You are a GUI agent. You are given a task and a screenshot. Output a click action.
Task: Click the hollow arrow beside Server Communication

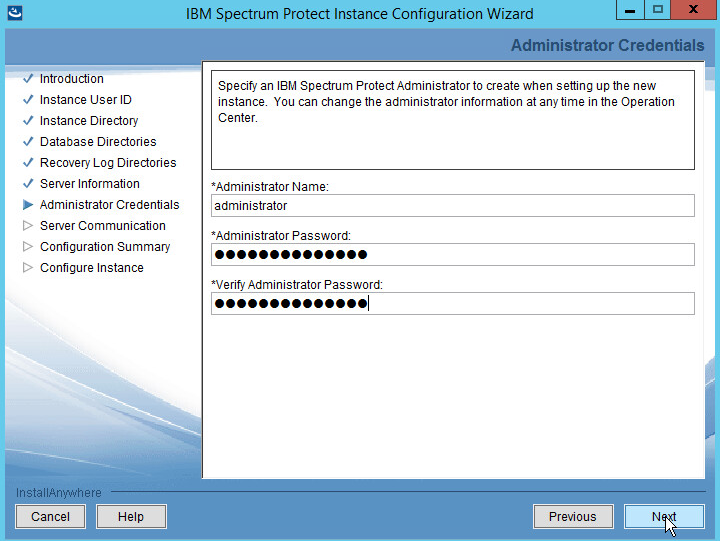coord(28,226)
